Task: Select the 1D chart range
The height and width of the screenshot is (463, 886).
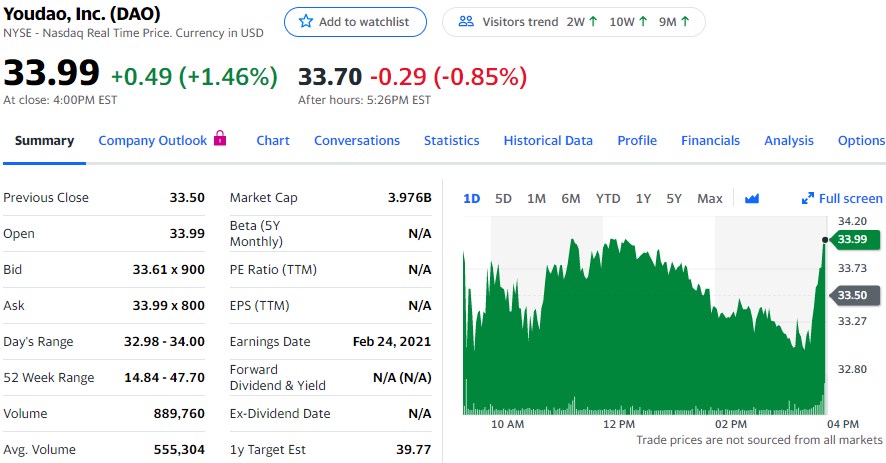Action: click(471, 198)
